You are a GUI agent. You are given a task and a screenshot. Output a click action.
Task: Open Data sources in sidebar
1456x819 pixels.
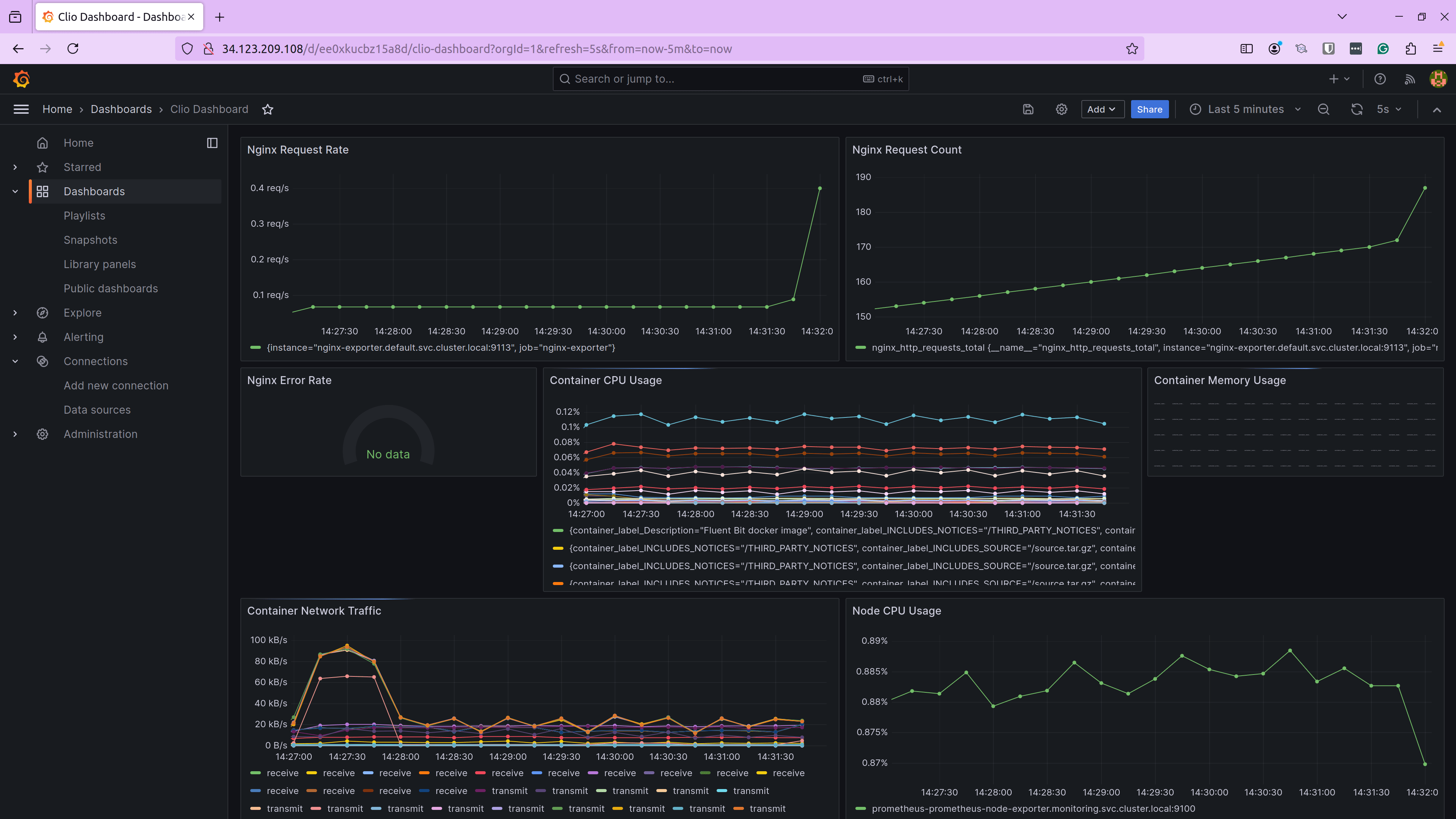(97, 410)
